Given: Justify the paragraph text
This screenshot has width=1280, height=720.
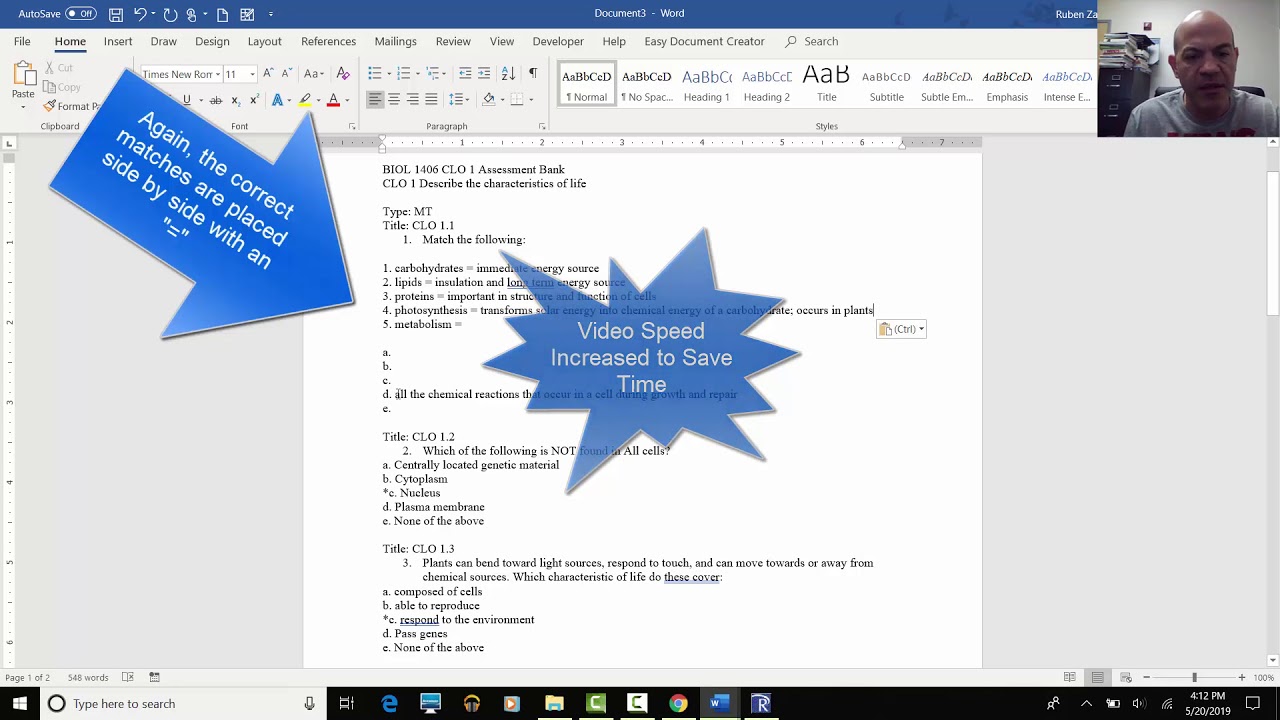Looking at the screenshot, I should pos(431,100).
